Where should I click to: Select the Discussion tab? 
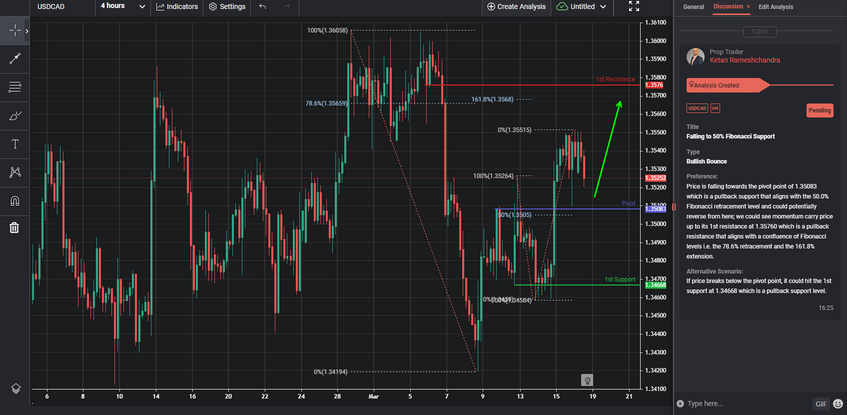[x=728, y=6]
